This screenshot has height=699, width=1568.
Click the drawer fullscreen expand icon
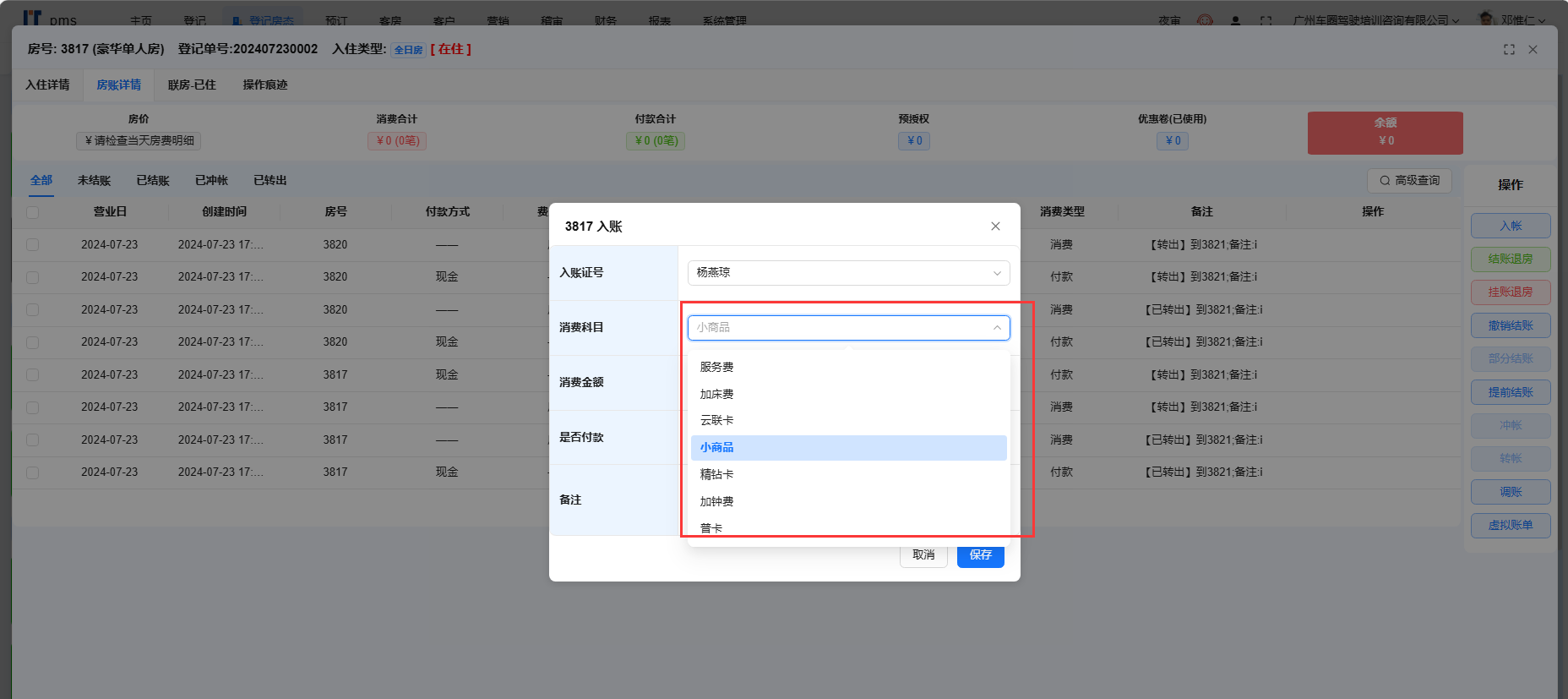pos(1509,50)
